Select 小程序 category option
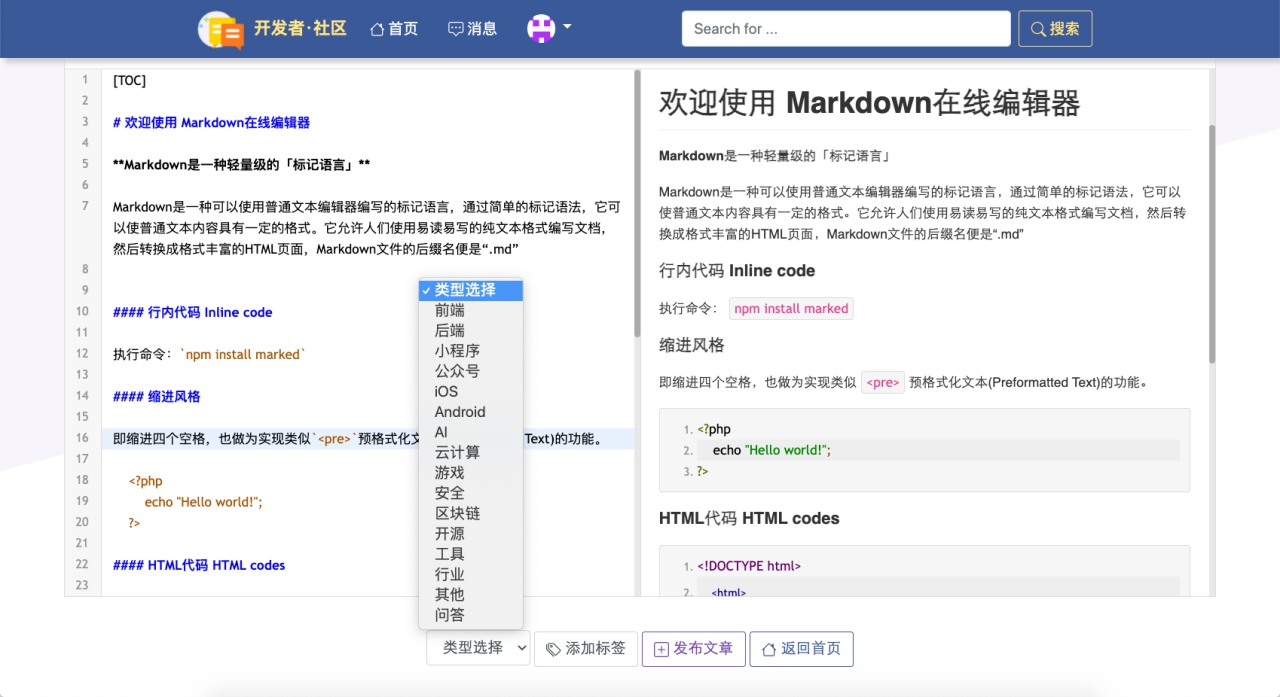 (471, 351)
